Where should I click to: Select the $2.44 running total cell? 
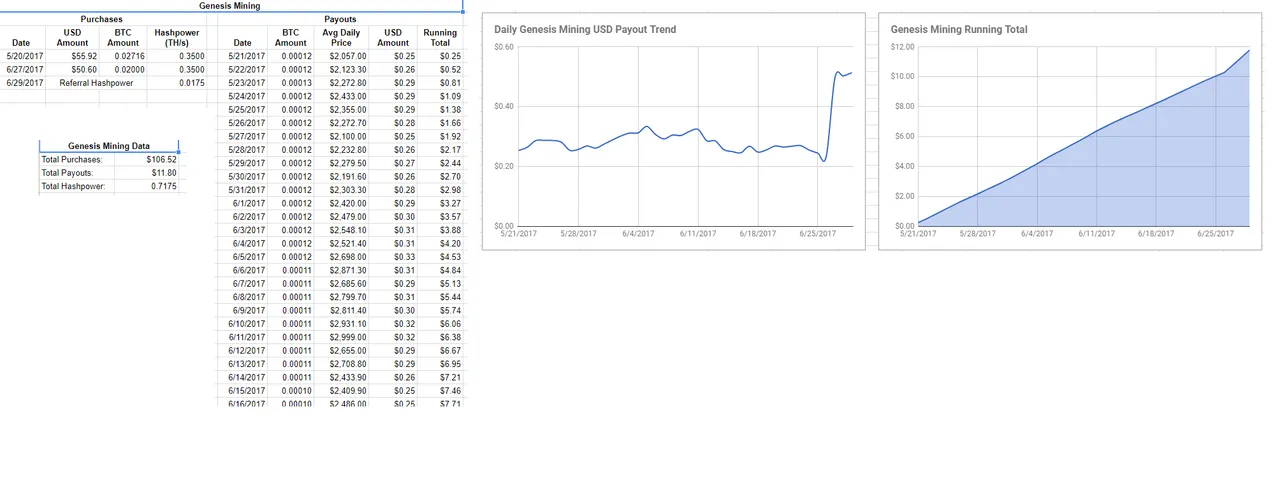coord(441,163)
